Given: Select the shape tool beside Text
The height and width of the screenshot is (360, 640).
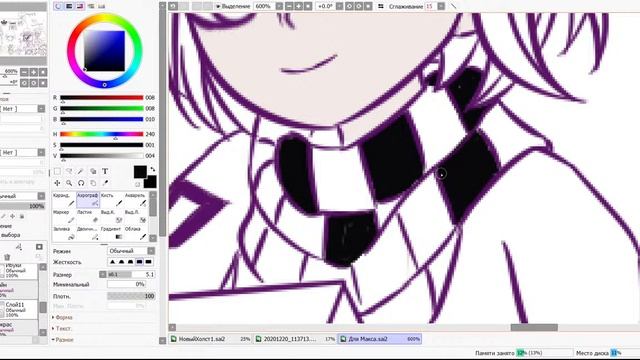Looking at the screenshot, I should tap(93, 171).
